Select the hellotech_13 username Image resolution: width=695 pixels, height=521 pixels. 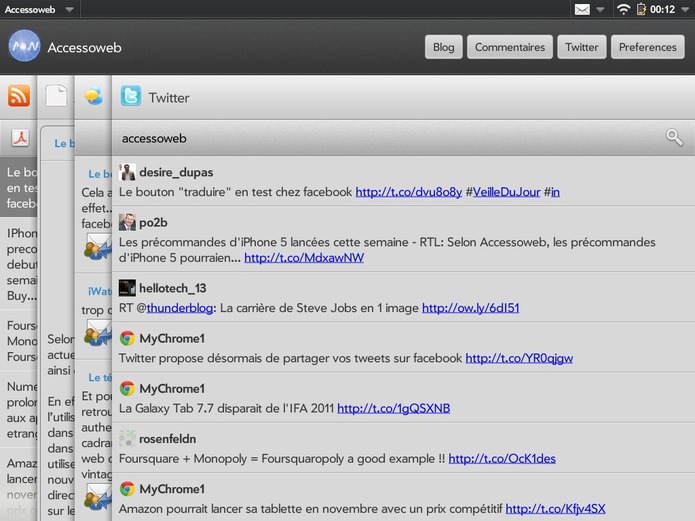click(172, 288)
